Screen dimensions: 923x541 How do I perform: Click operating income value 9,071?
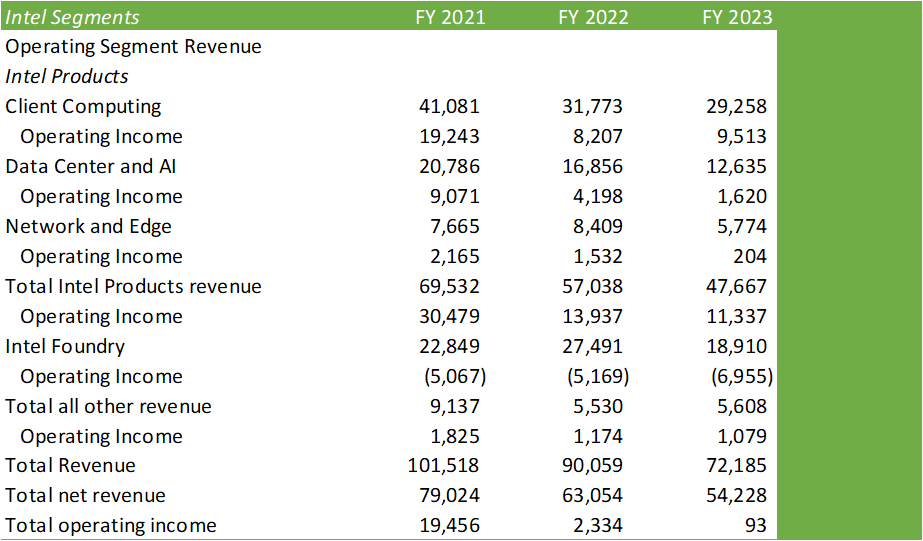pos(454,197)
